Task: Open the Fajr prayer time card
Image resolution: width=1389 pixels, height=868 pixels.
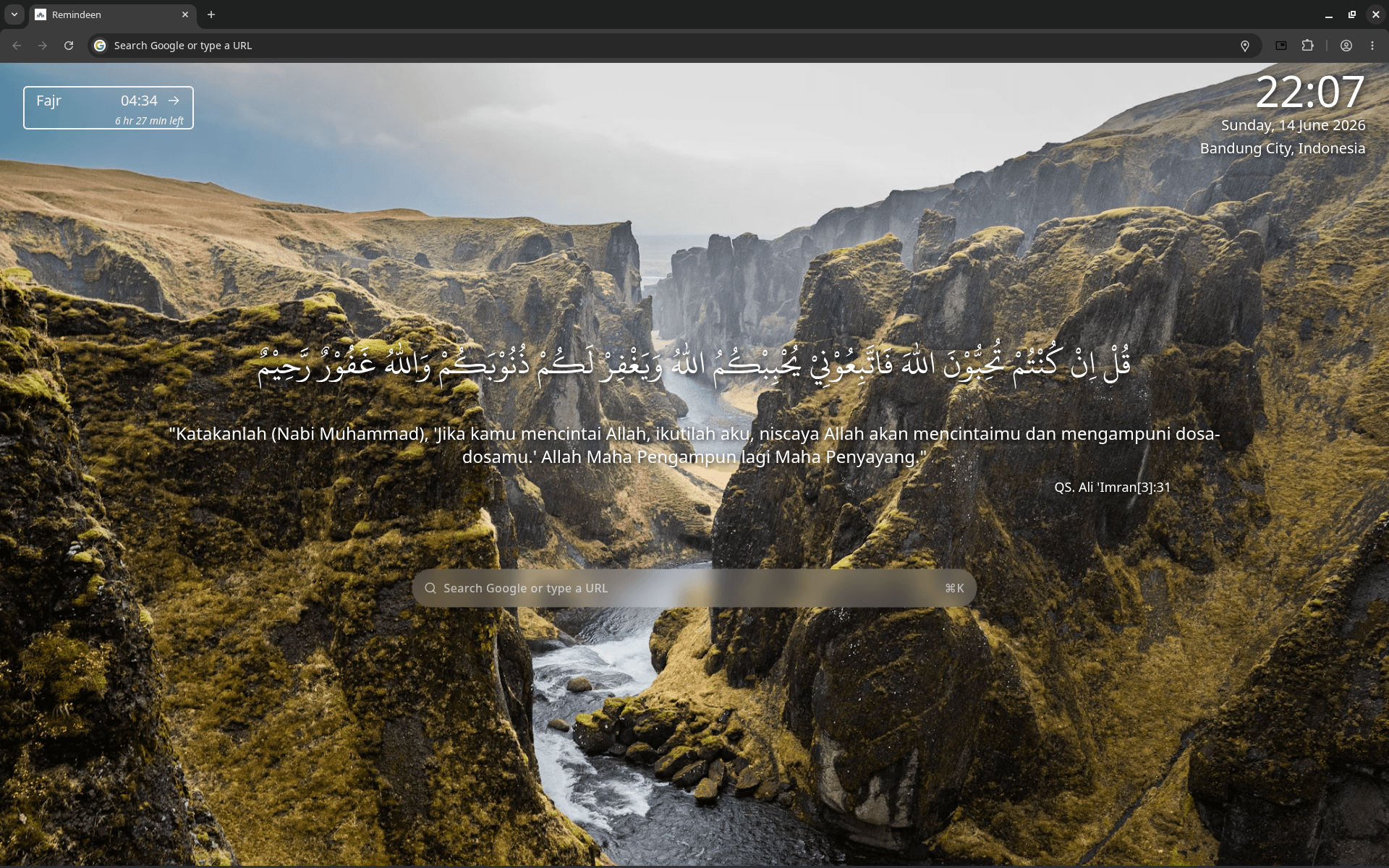Action: click(x=109, y=108)
